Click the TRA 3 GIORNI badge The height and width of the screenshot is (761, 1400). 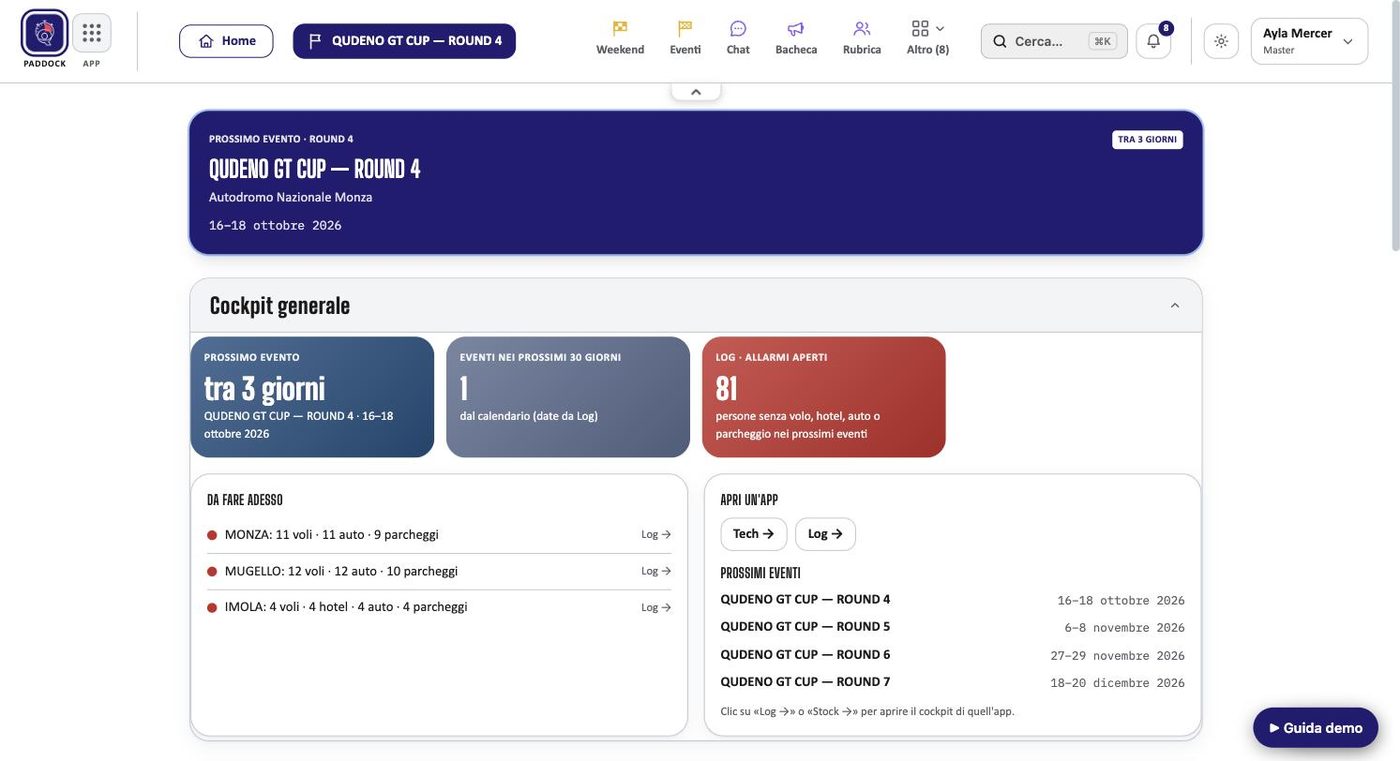click(x=1147, y=140)
